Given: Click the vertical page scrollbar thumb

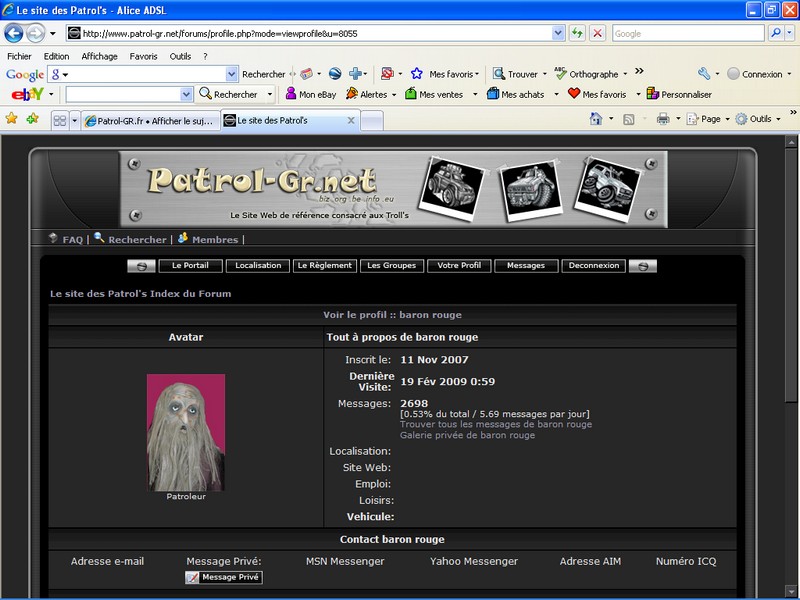Looking at the screenshot, I should (x=791, y=276).
